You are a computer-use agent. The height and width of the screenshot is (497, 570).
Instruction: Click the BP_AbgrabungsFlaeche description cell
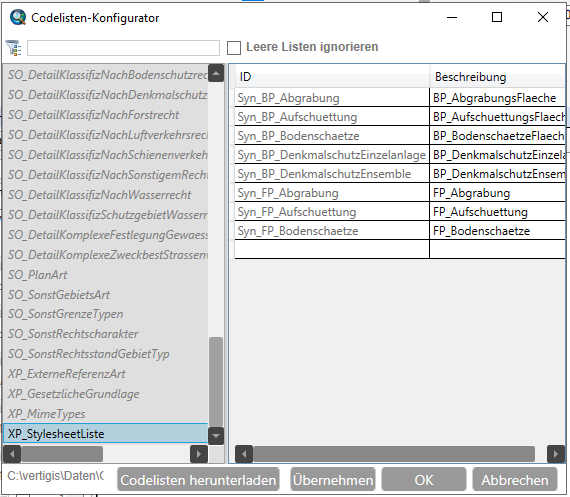coord(497,97)
